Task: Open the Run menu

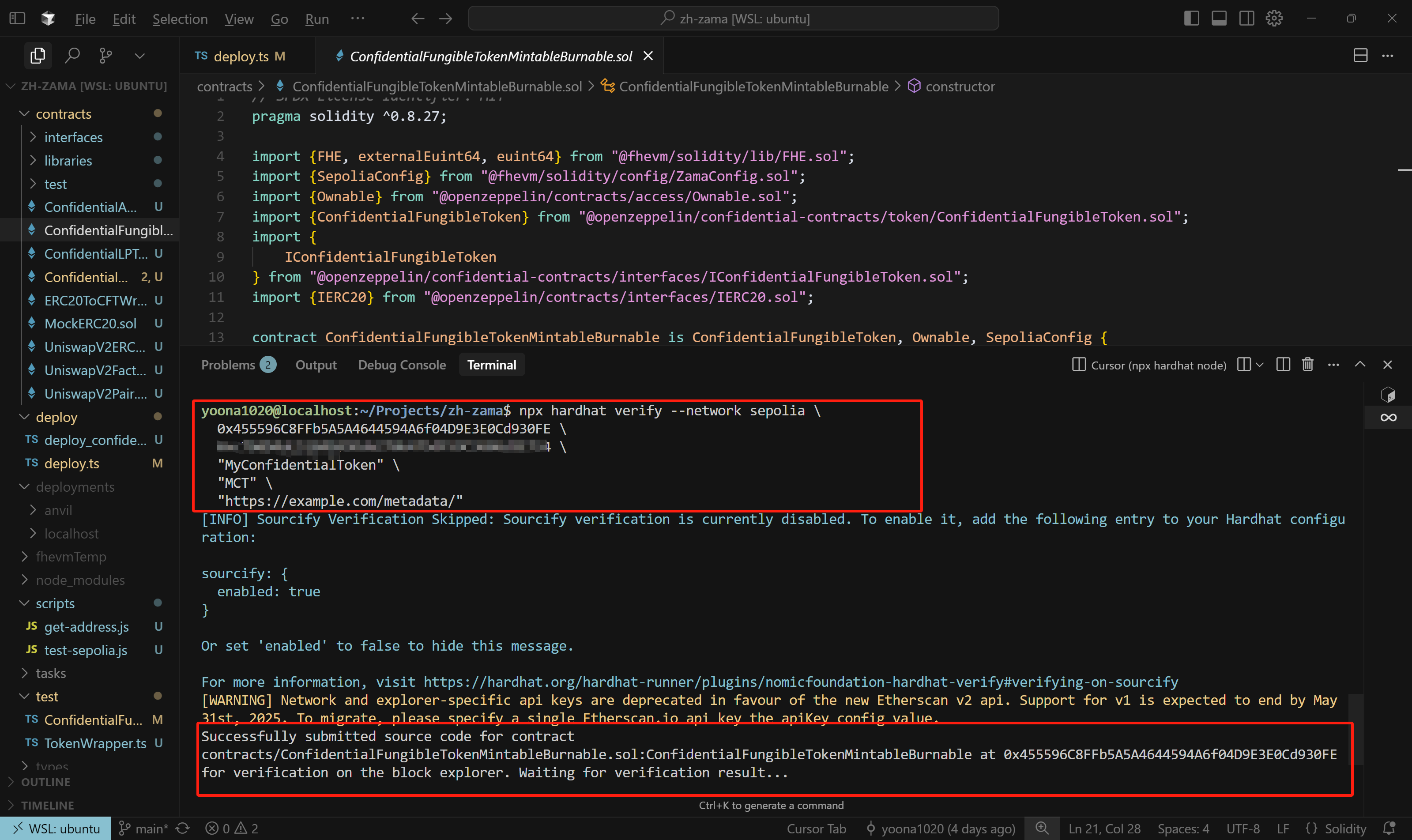Action: (x=317, y=19)
